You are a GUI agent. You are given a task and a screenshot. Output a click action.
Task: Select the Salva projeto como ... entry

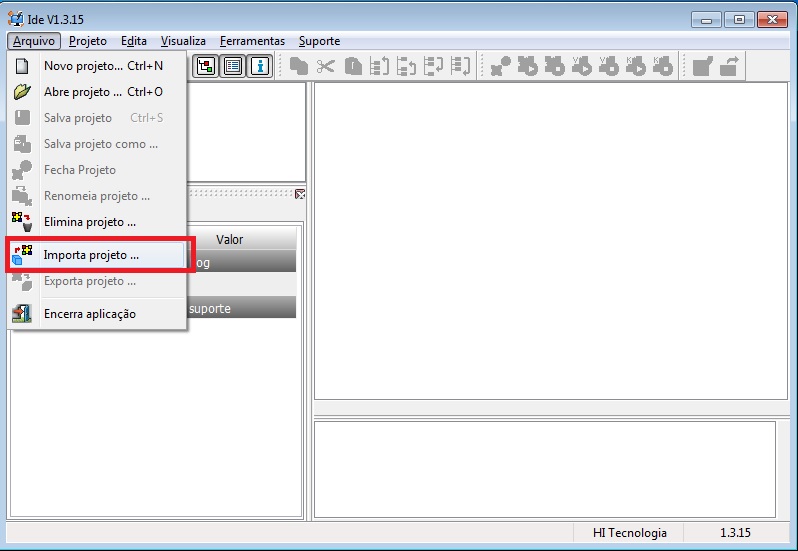click(x=97, y=144)
